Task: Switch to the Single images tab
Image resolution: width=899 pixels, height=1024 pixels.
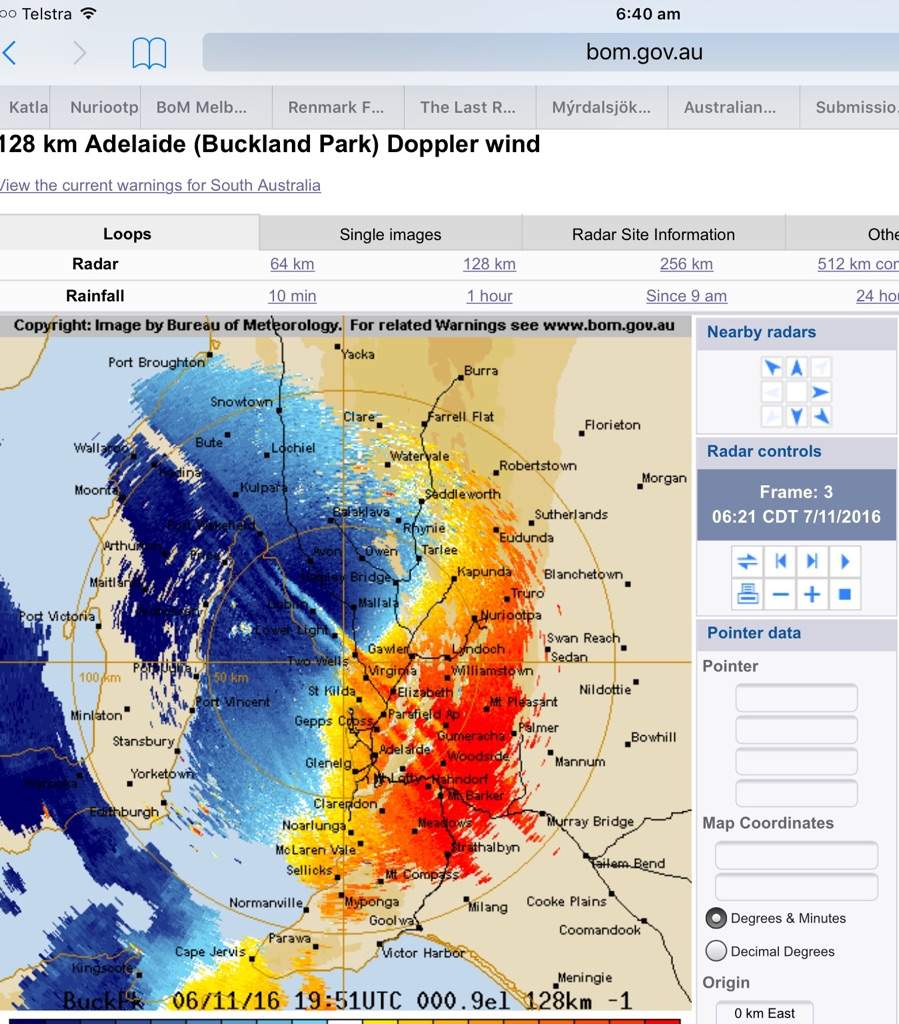Action: tap(390, 234)
